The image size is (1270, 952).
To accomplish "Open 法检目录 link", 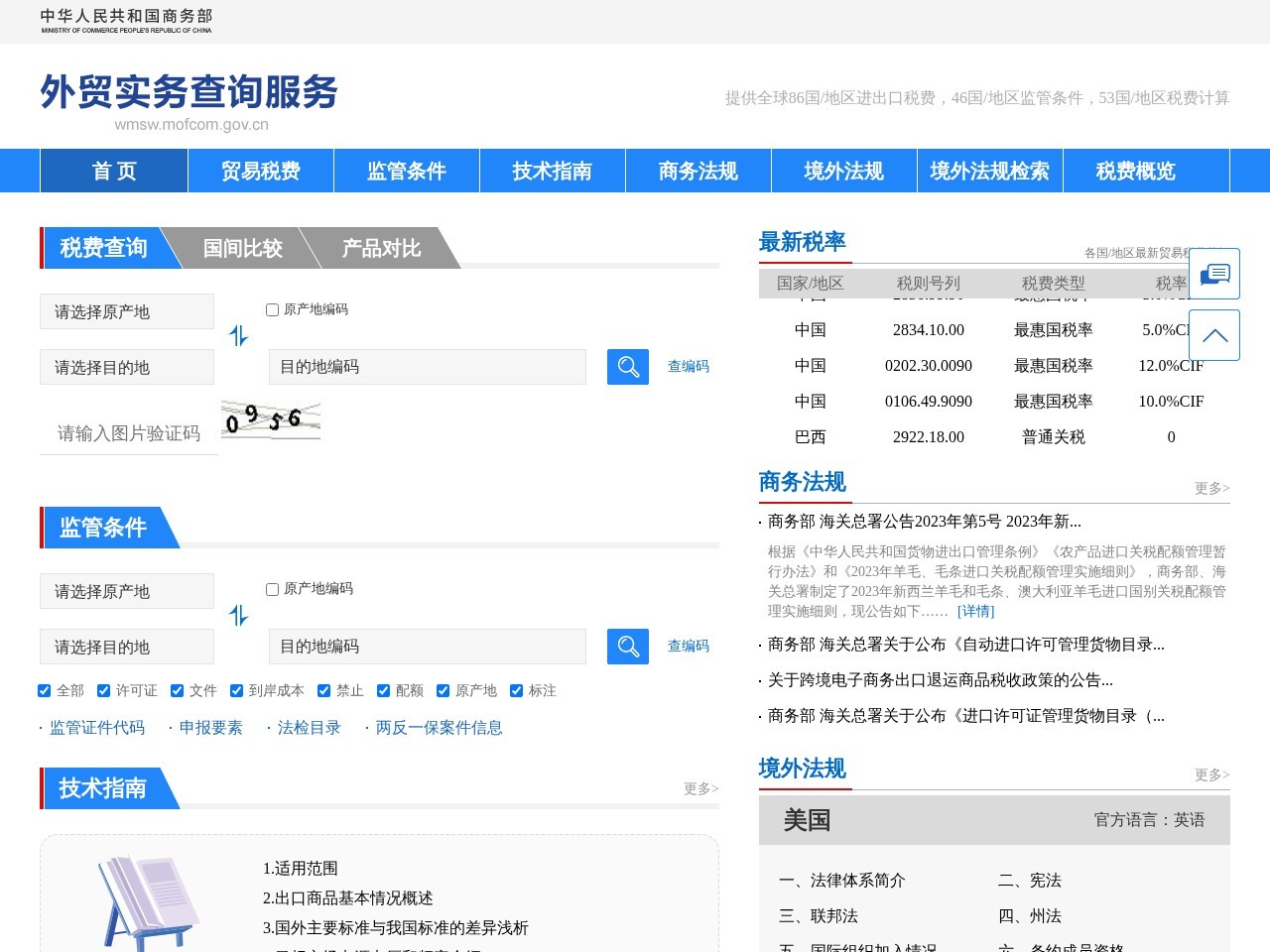I will [310, 728].
